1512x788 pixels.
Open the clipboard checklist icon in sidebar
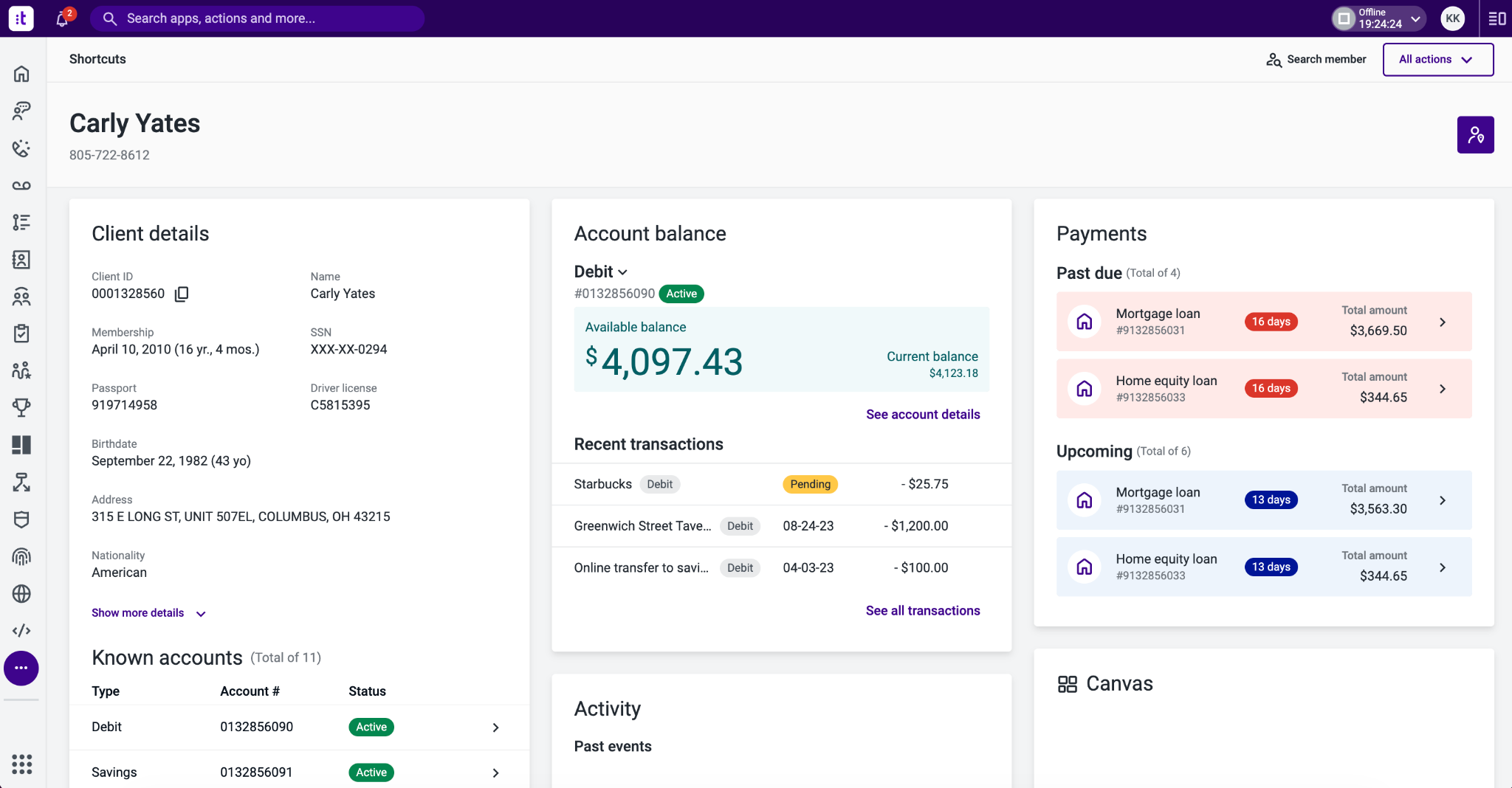(x=21, y=333)
